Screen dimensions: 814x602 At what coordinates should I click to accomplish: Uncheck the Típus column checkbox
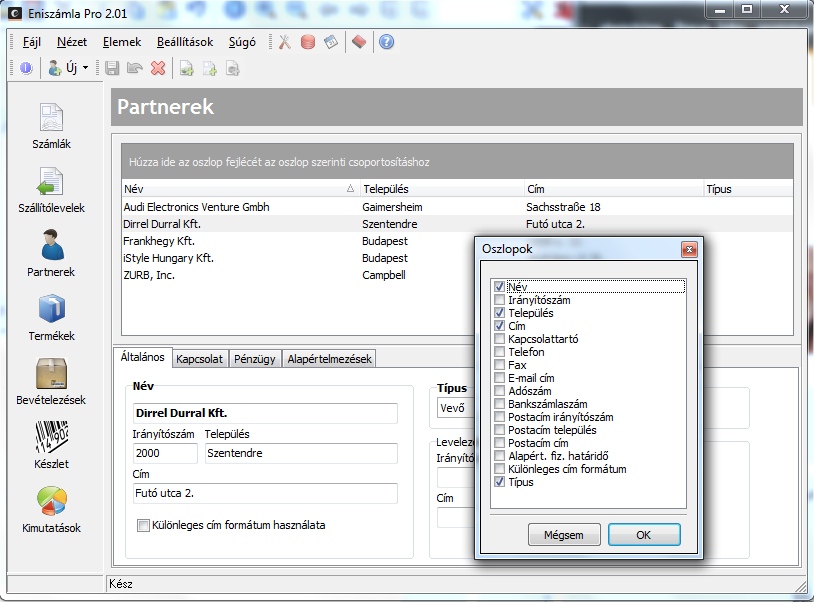499,482
